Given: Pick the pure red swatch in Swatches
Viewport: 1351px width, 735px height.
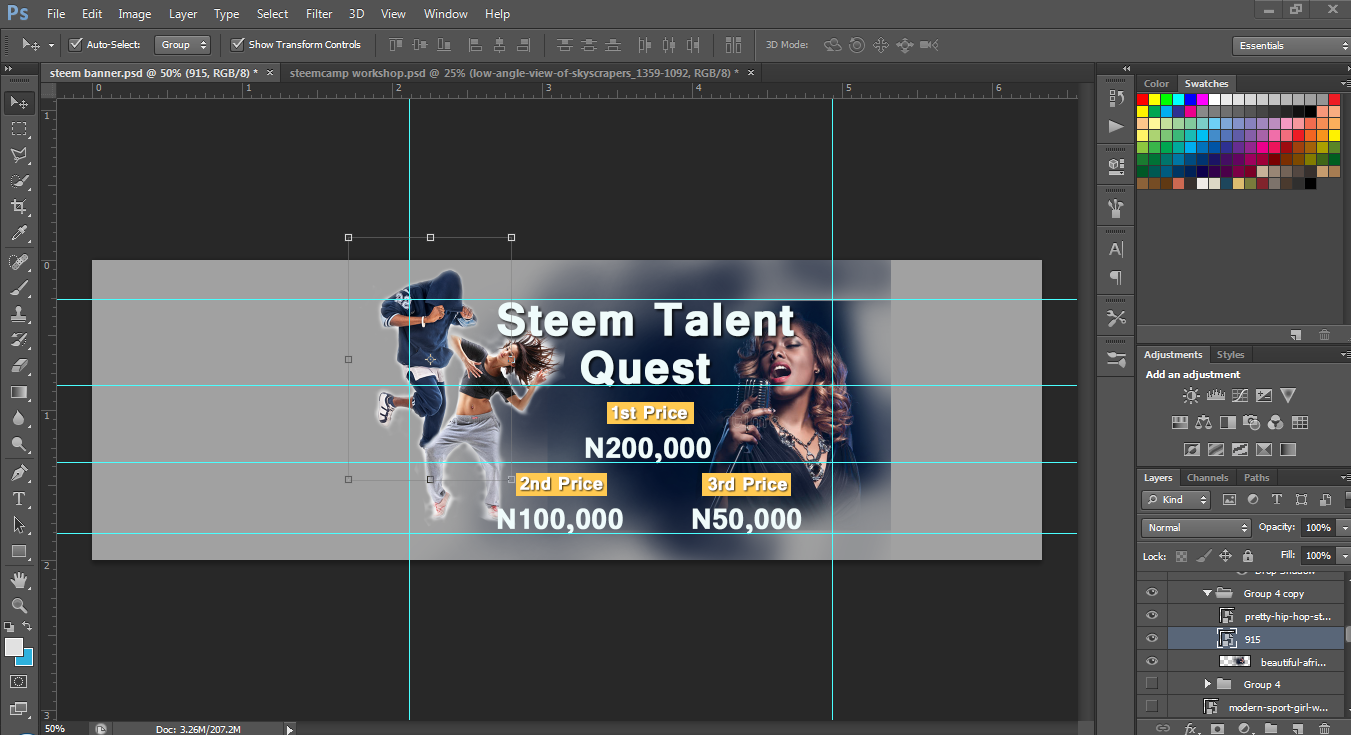Looking at the screenshot, I should click(1143, 99).
